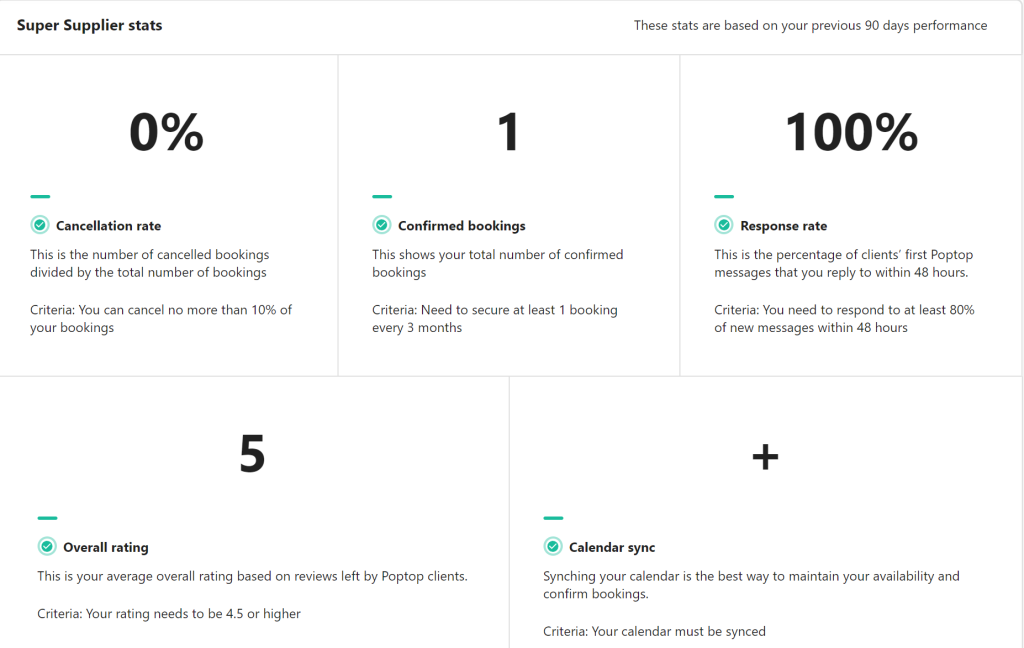Click the confirmed bookings number 1

[x=509, y=133]
